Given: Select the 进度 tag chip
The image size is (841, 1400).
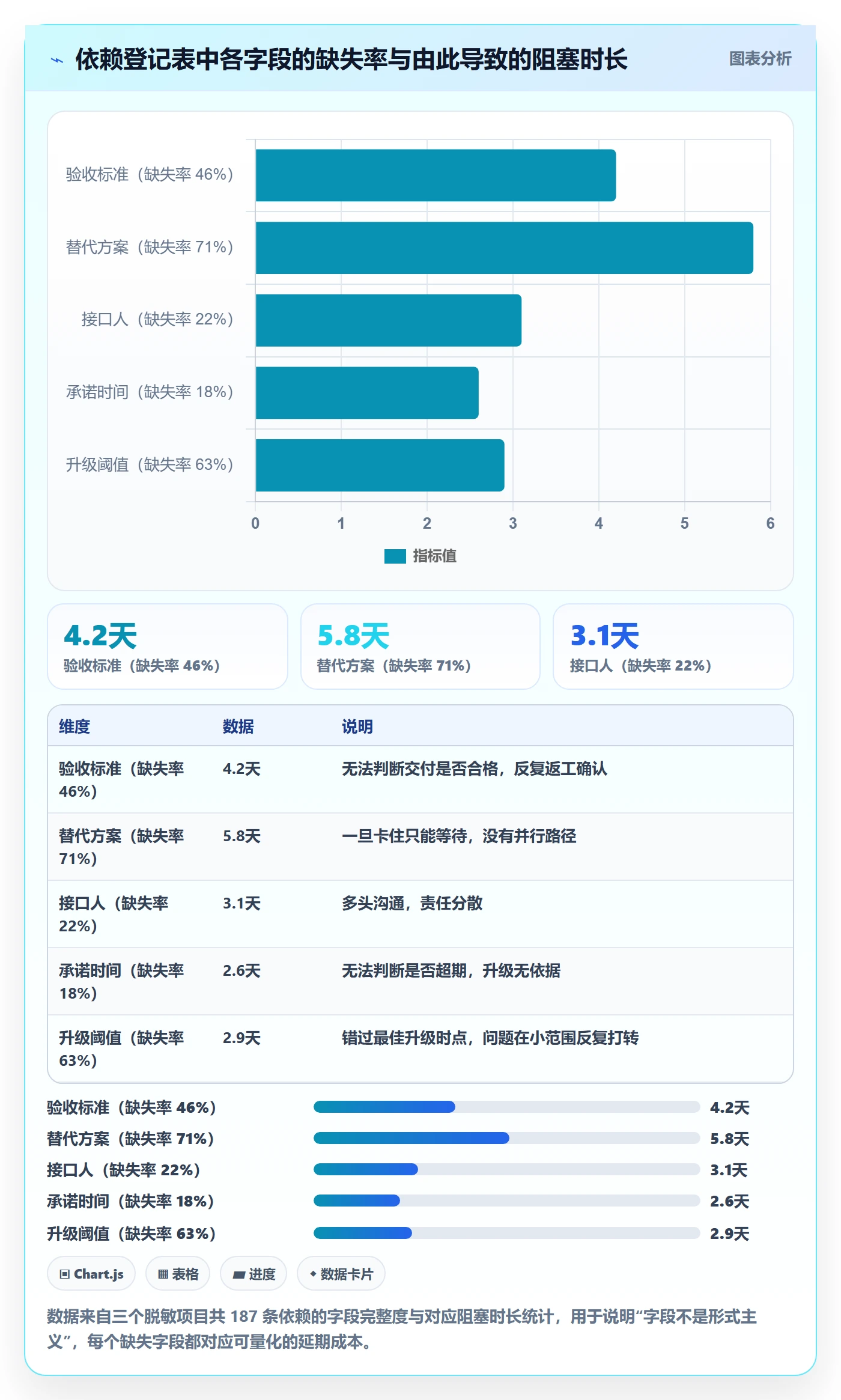Looking at the screenshot, I should tap(254, 1274).
